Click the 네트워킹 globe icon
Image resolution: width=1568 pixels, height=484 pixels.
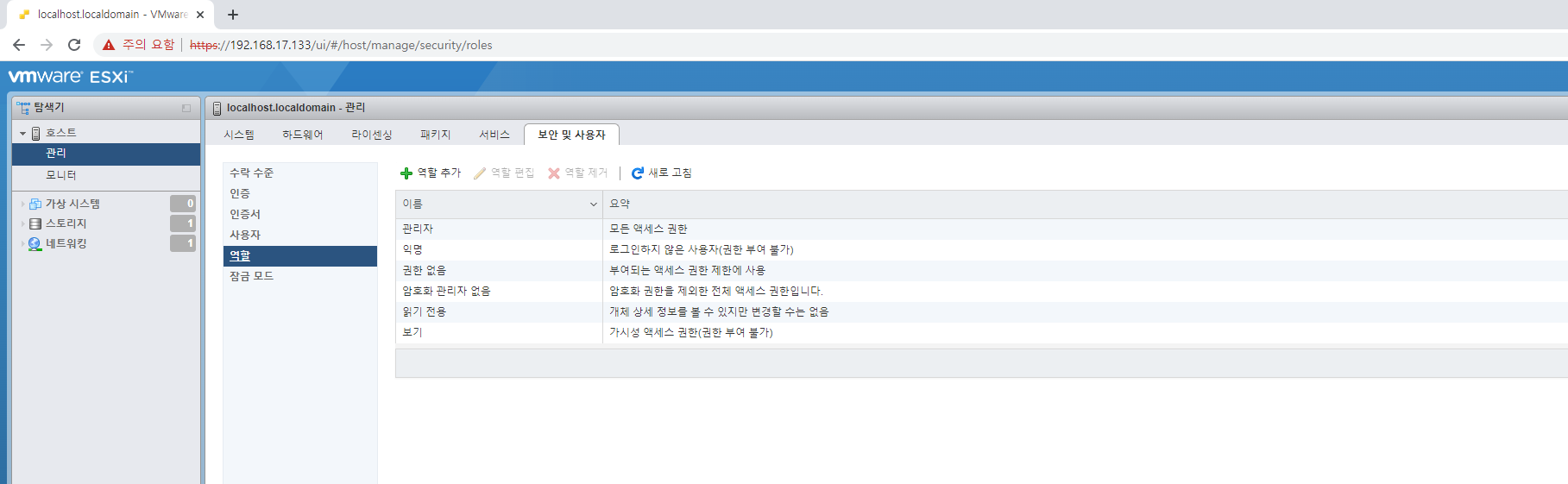(35, 244)
